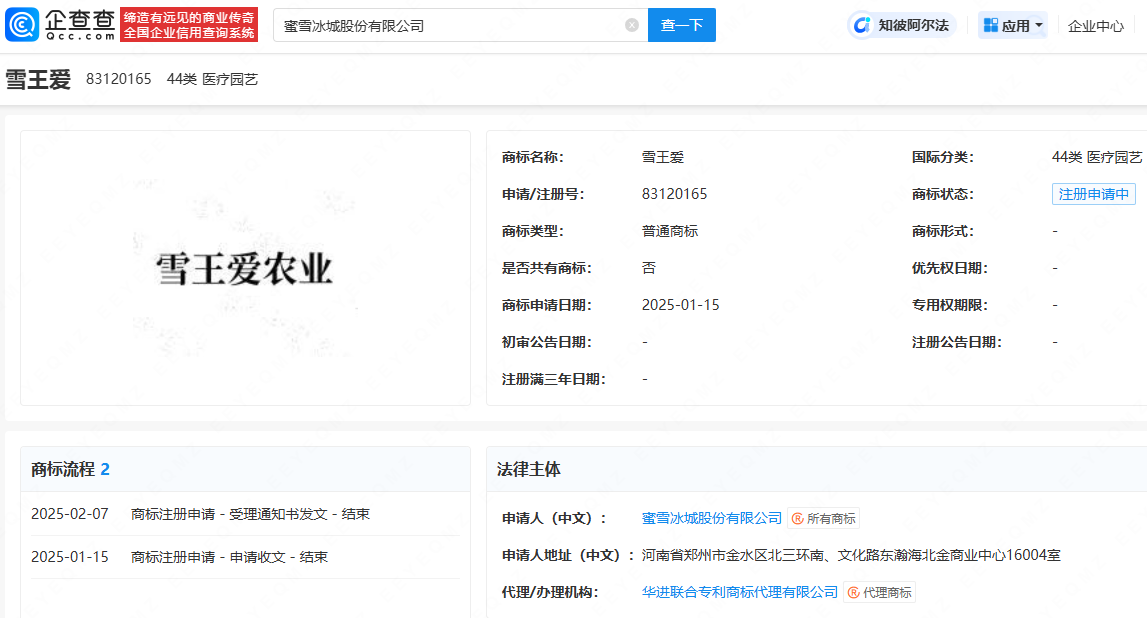Click the 雪王爱 trademark name value
The width and height of the screenshot is (1147, 618).
click(663, 157)
